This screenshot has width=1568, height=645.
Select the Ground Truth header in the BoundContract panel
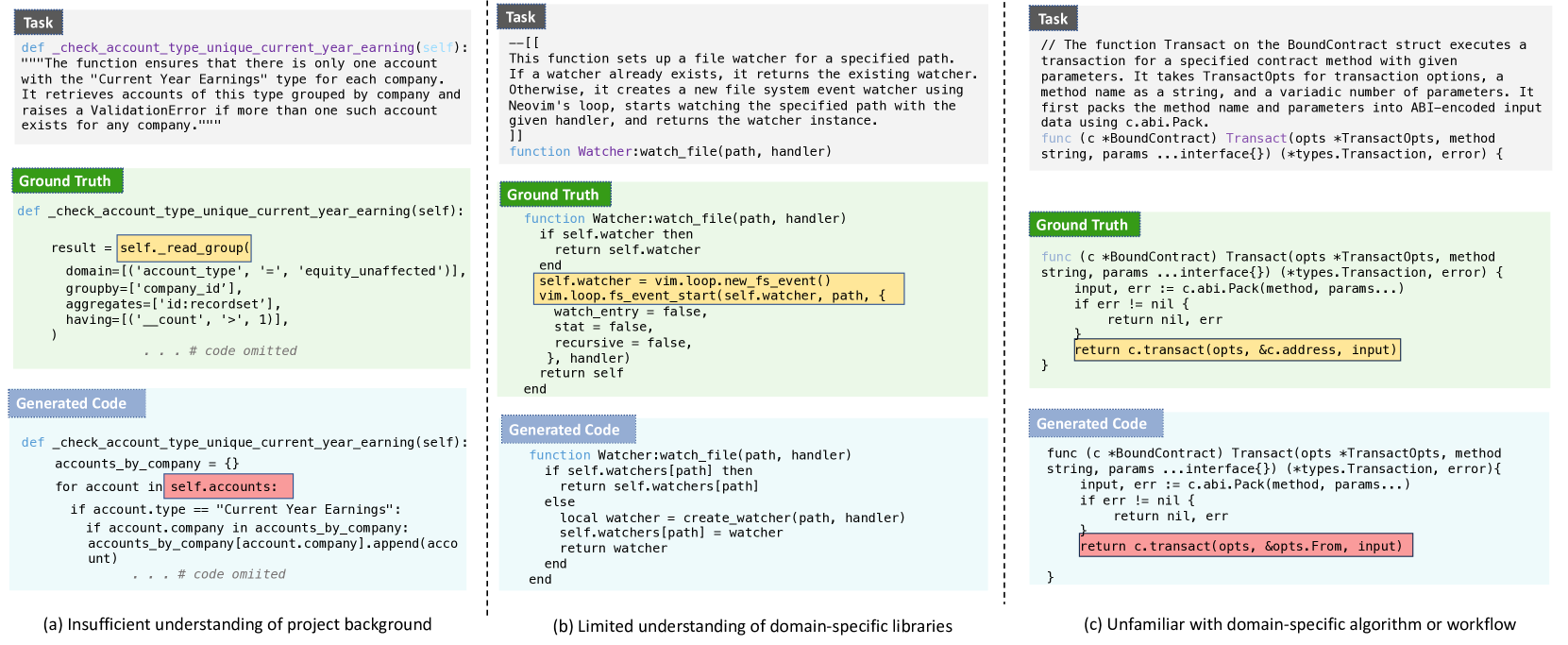1083,225
